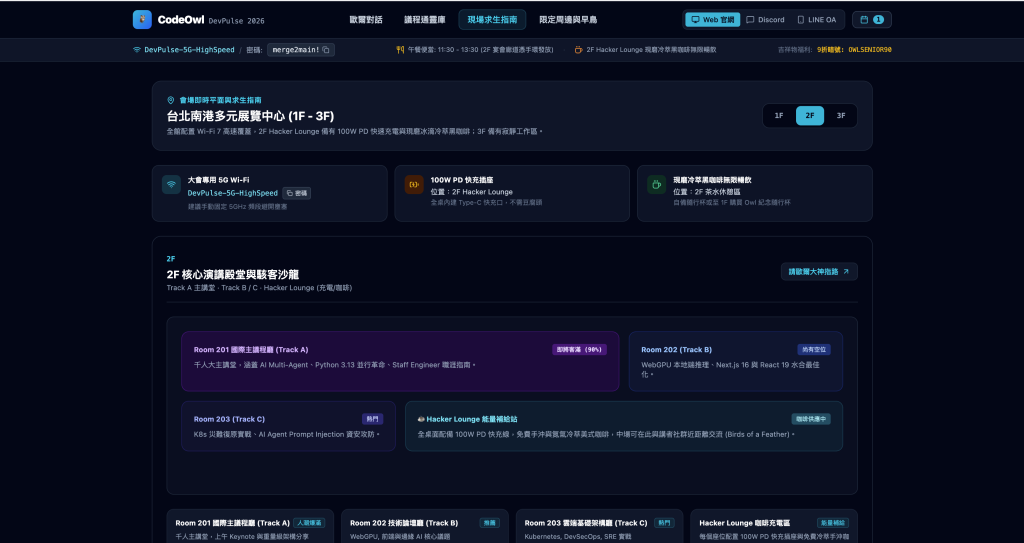Open the shopping cart with badge 1

[x=871, y=20]
